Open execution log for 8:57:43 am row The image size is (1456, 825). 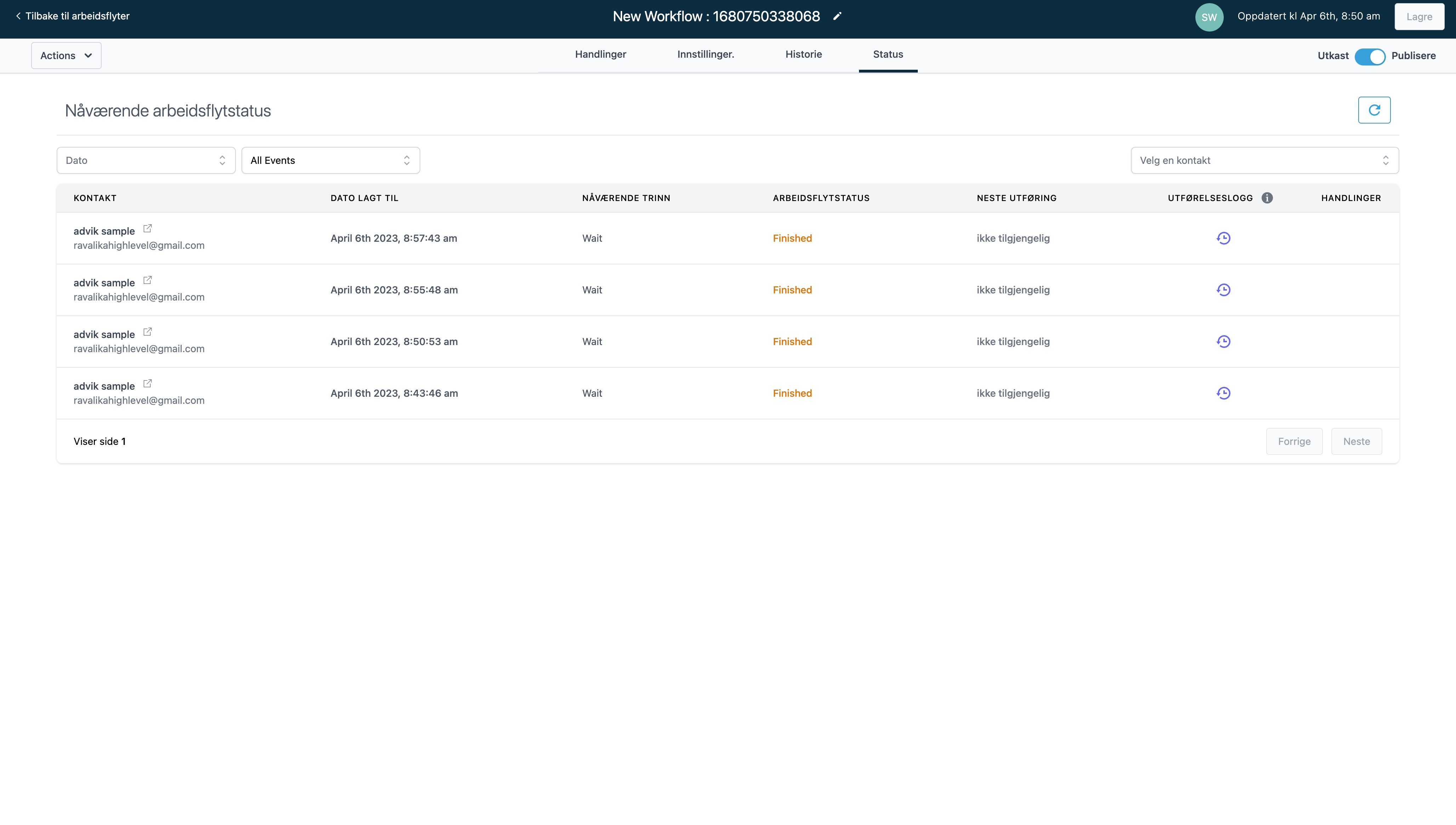coord(1223,238)
